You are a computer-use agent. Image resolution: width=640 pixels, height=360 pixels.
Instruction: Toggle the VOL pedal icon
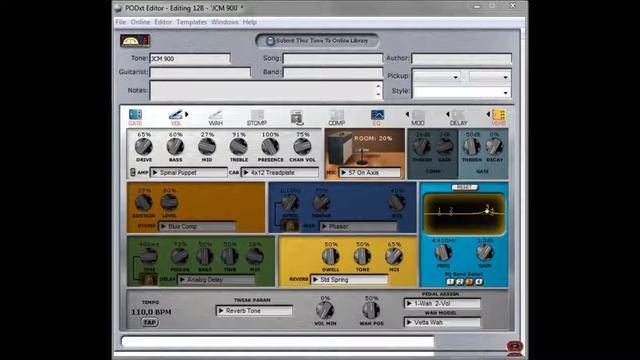point(176,115)
